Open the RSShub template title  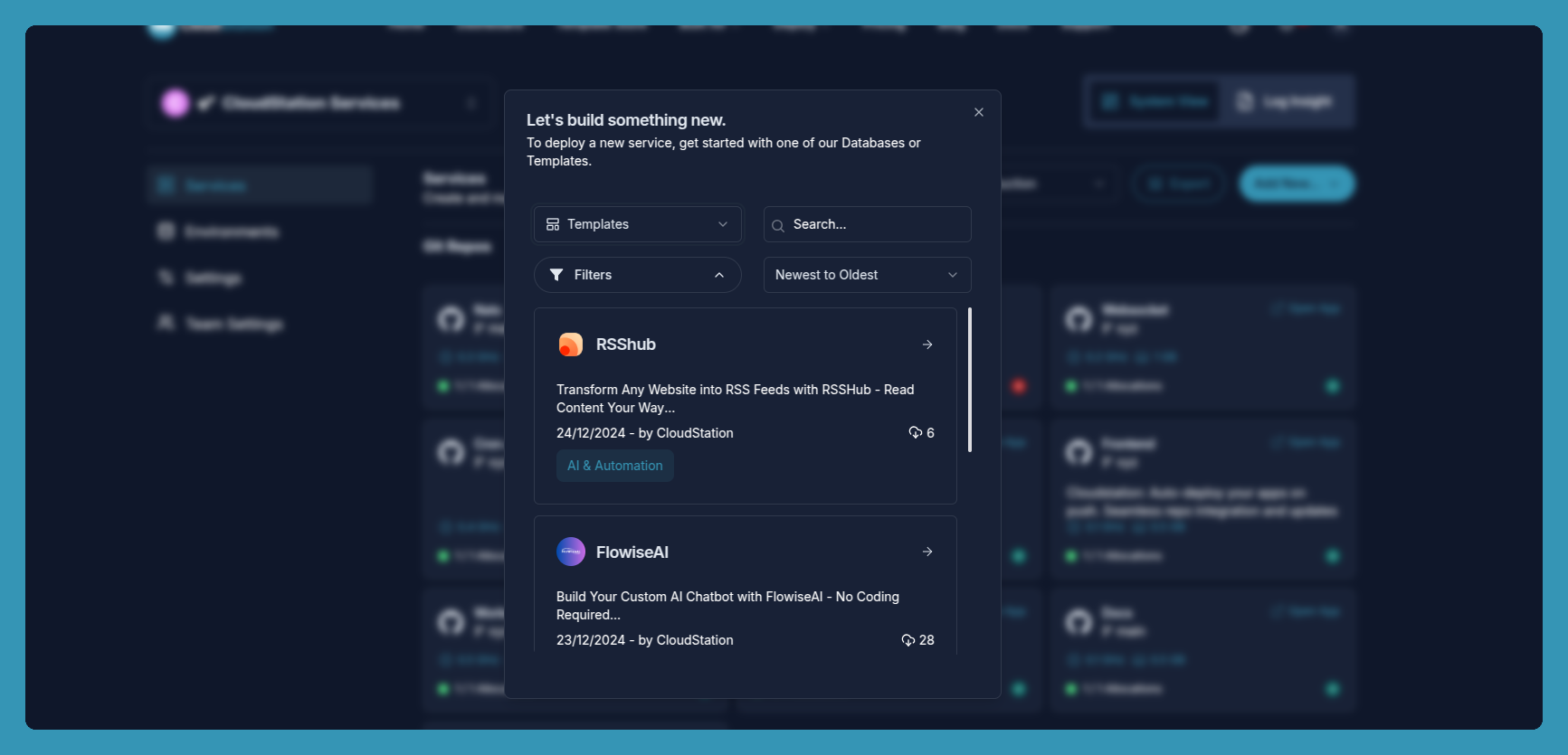pyautogui.click(x=626, y=344)
